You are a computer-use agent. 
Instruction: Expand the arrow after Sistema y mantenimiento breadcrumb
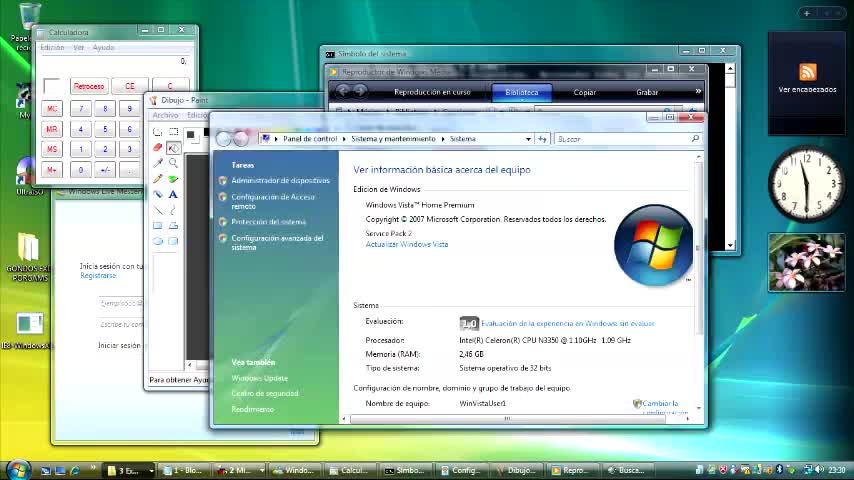(443, 139)
